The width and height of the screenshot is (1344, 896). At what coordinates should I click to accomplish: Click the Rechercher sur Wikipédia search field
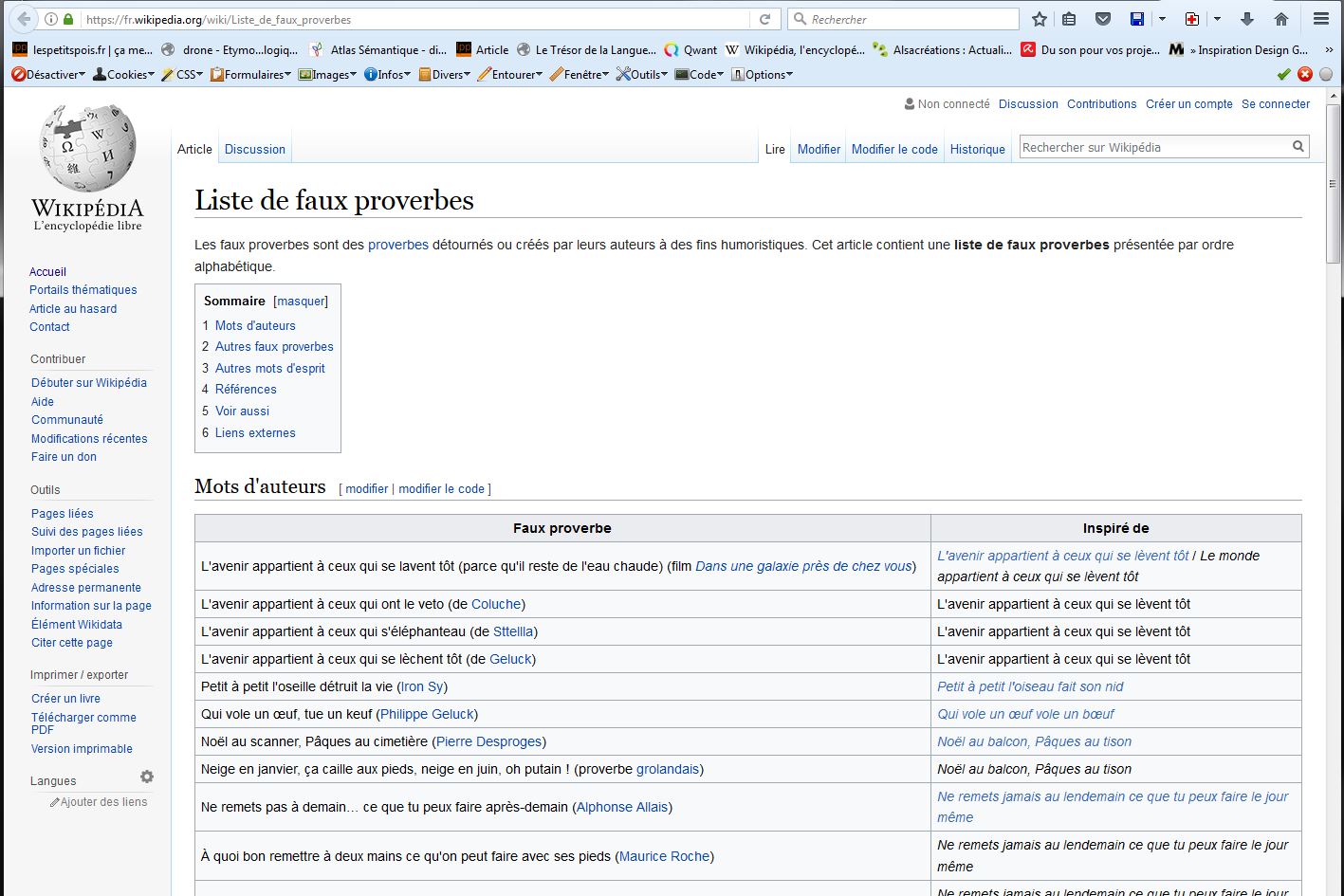1152,147
